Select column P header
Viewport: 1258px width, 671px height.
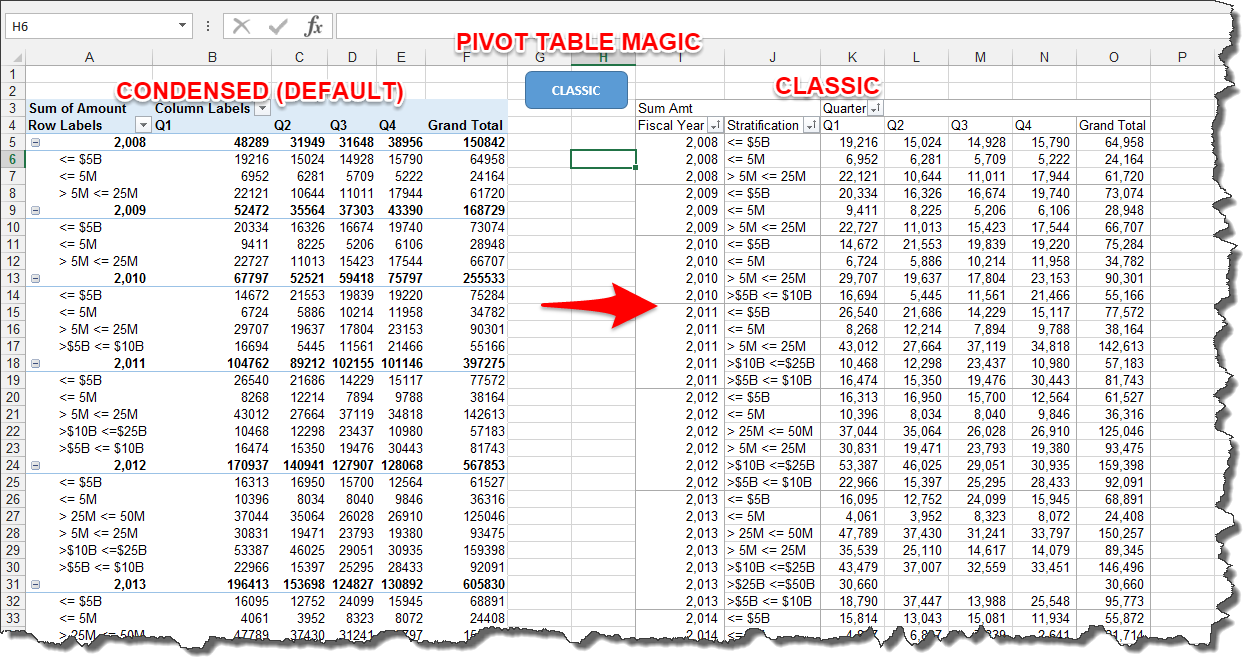point(1181,57)
